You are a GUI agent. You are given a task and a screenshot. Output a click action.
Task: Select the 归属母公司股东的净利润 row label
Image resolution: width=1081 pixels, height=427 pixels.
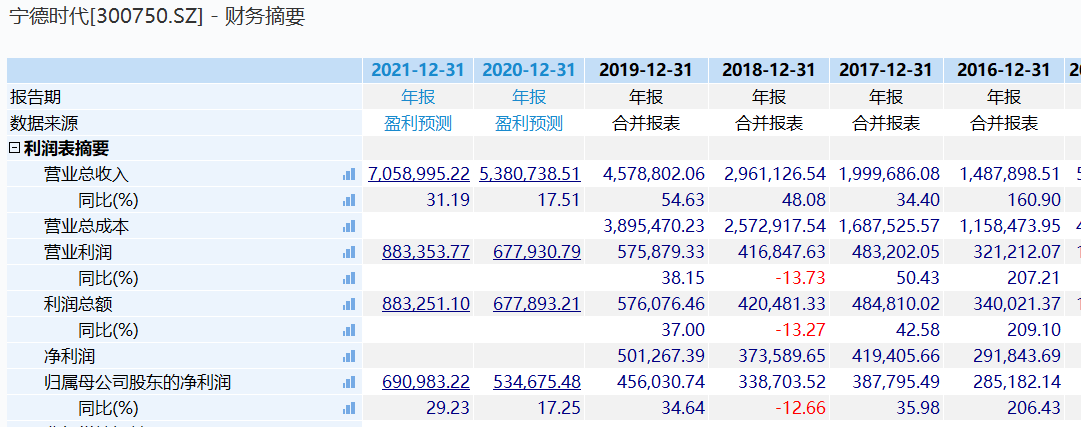[137, 382]
